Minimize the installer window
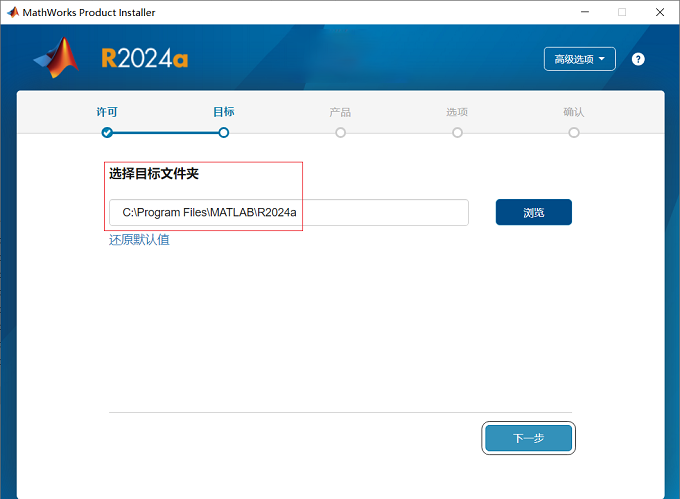This screenshot has width=680, height=499. click(585, 12)
